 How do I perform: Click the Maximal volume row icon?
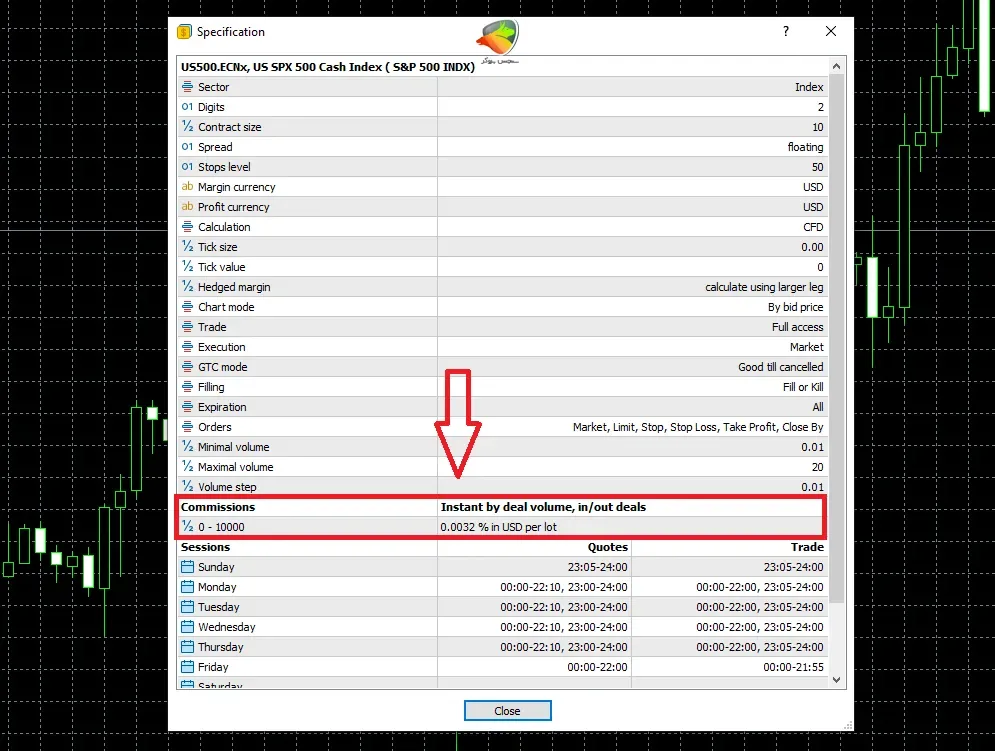[187, 467]
